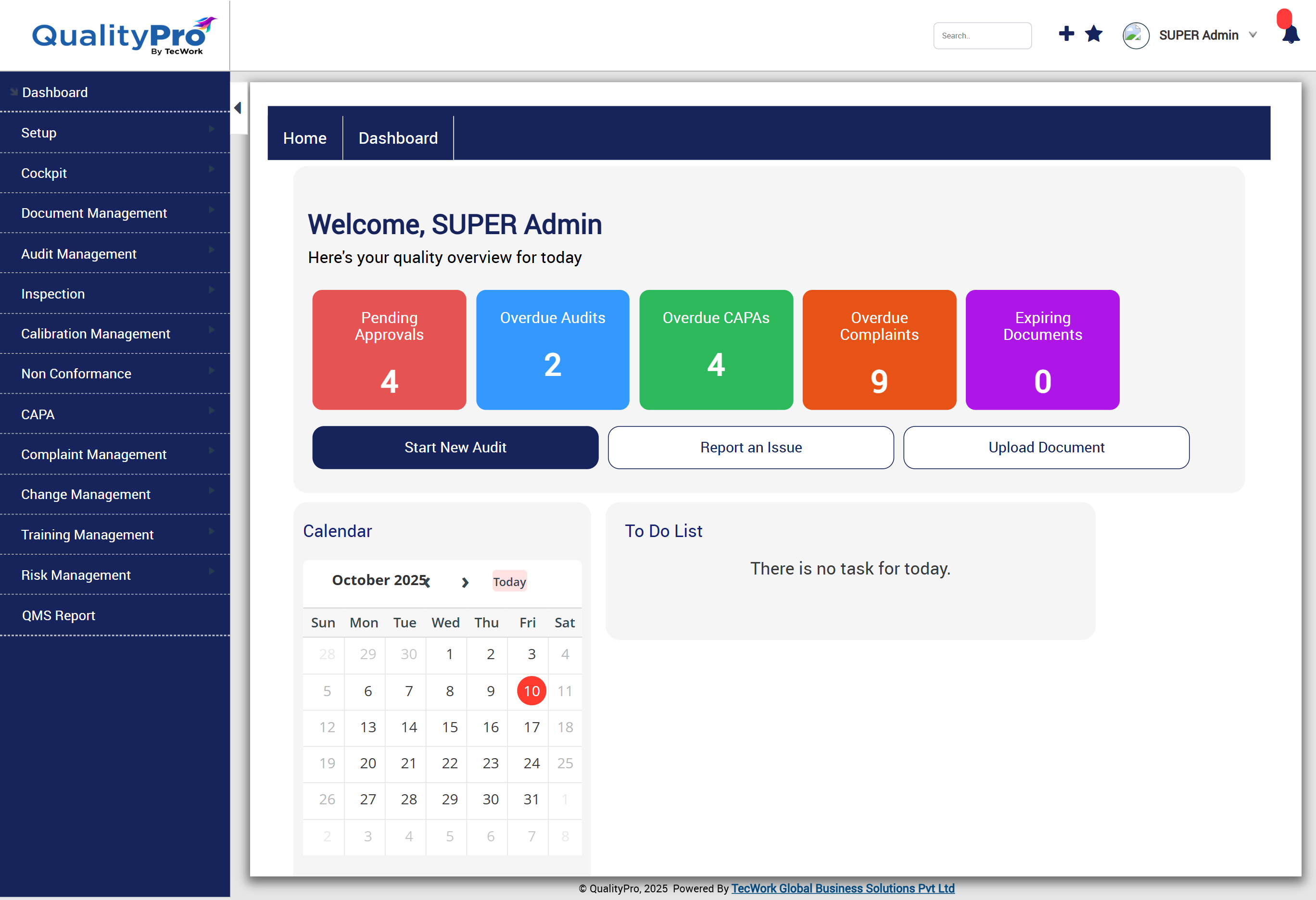Viewport: 1316px width, 900px height.
Task: Go to next month in calendar
Action: 465,582
